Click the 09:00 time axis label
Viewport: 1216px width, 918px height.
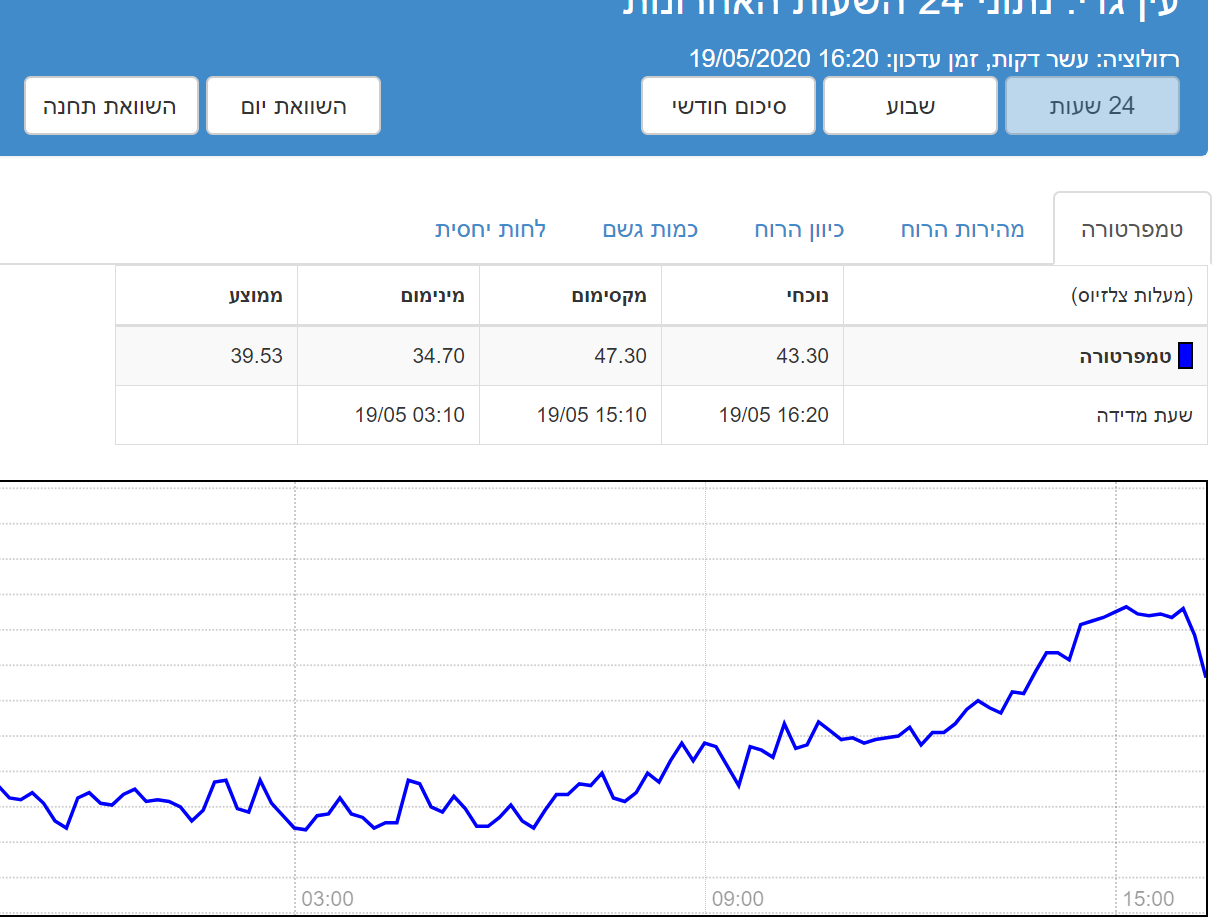click(x=738, y=899)
